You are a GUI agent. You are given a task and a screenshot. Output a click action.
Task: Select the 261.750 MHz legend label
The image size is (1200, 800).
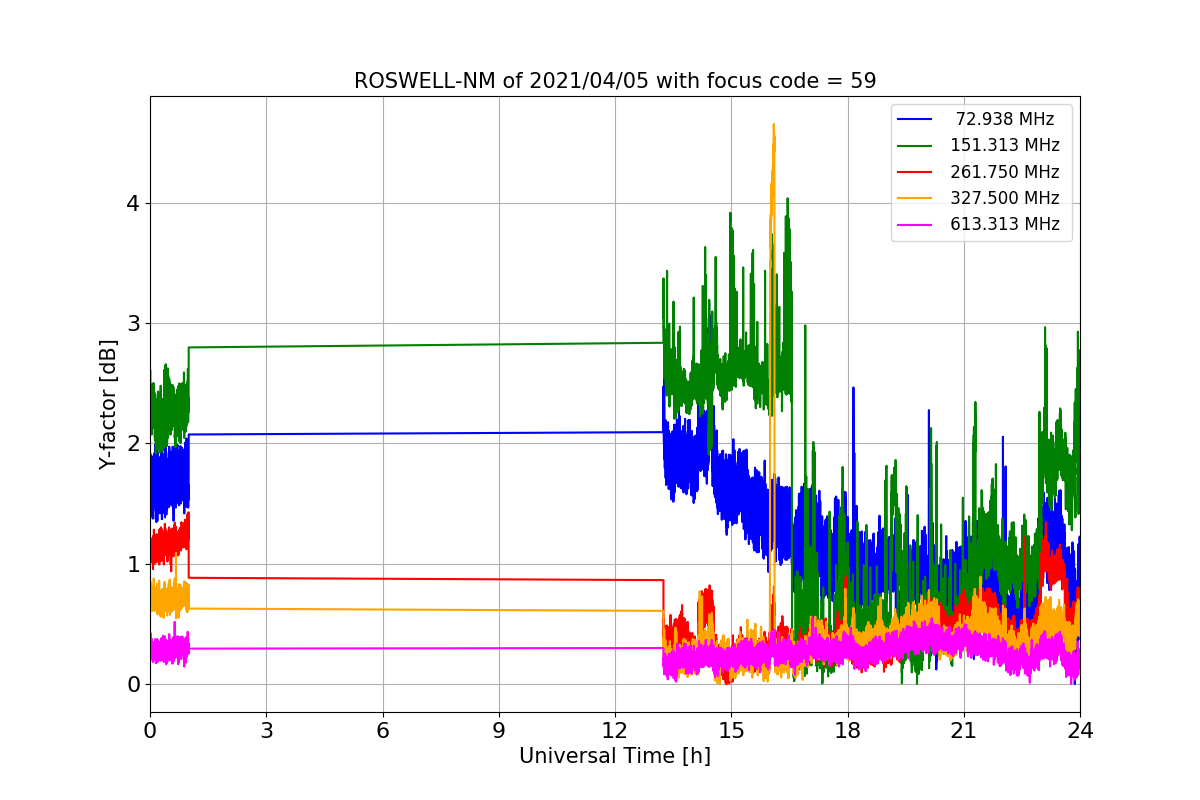point(1005,172)
